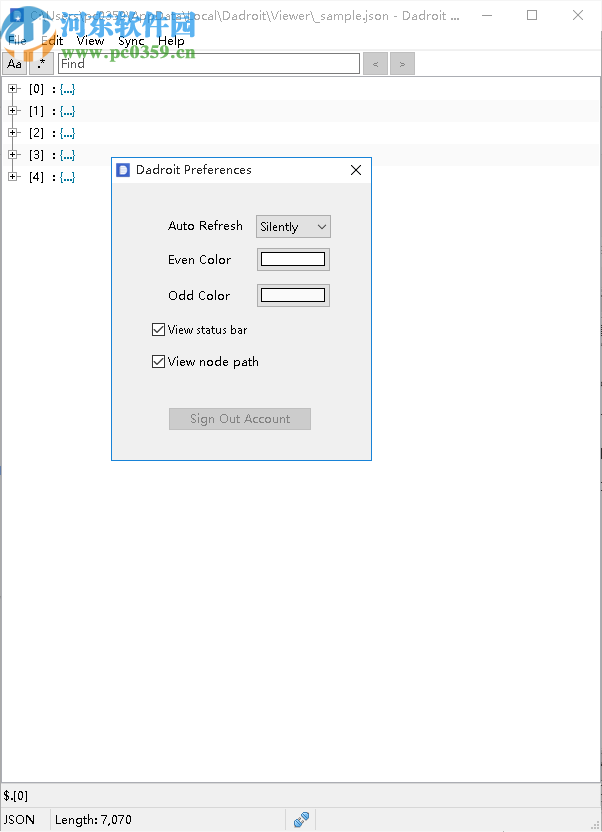Screen dimensions: 602x832
Task: Pick the Even Color swatch
Action: pos(293,259)
